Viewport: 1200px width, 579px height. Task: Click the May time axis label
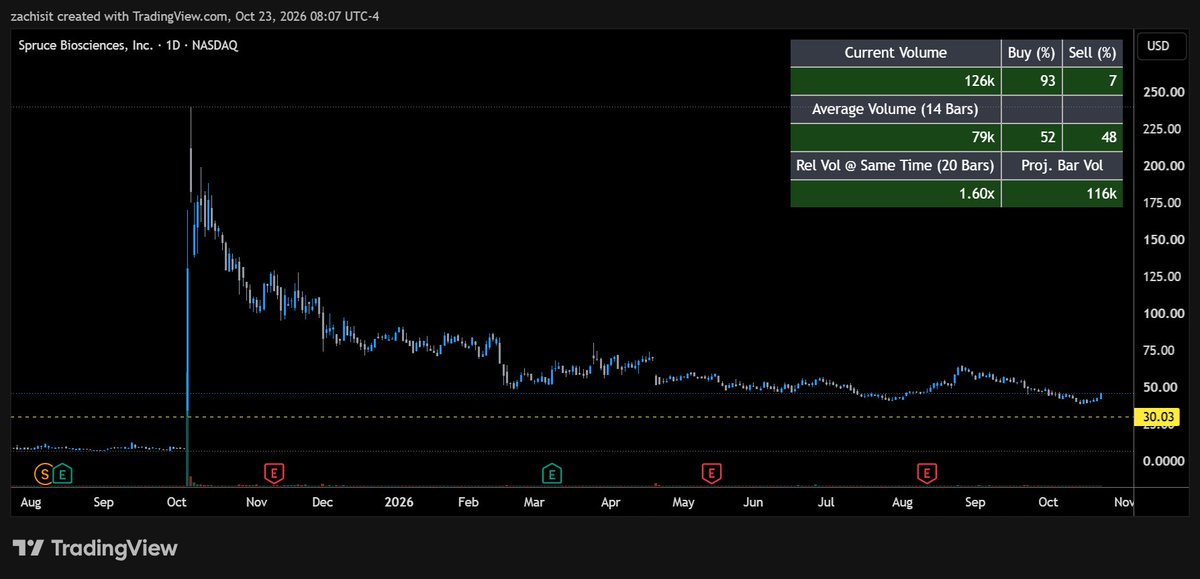pos(684,502)
